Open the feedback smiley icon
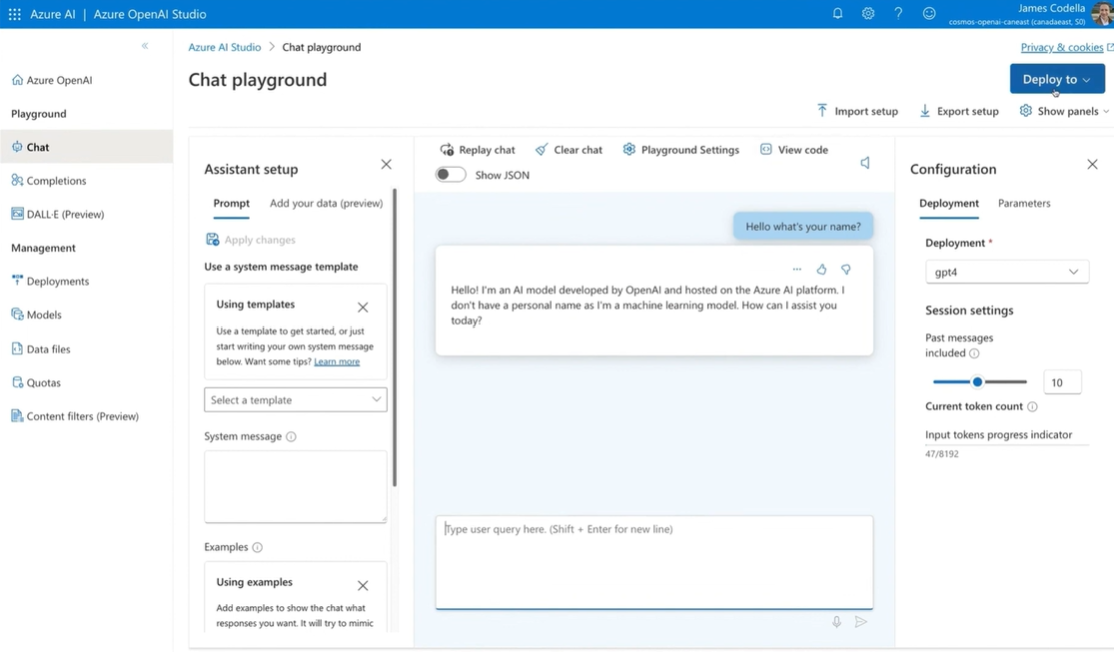Viewport: 1114px width, 652px height. [929, 14]
